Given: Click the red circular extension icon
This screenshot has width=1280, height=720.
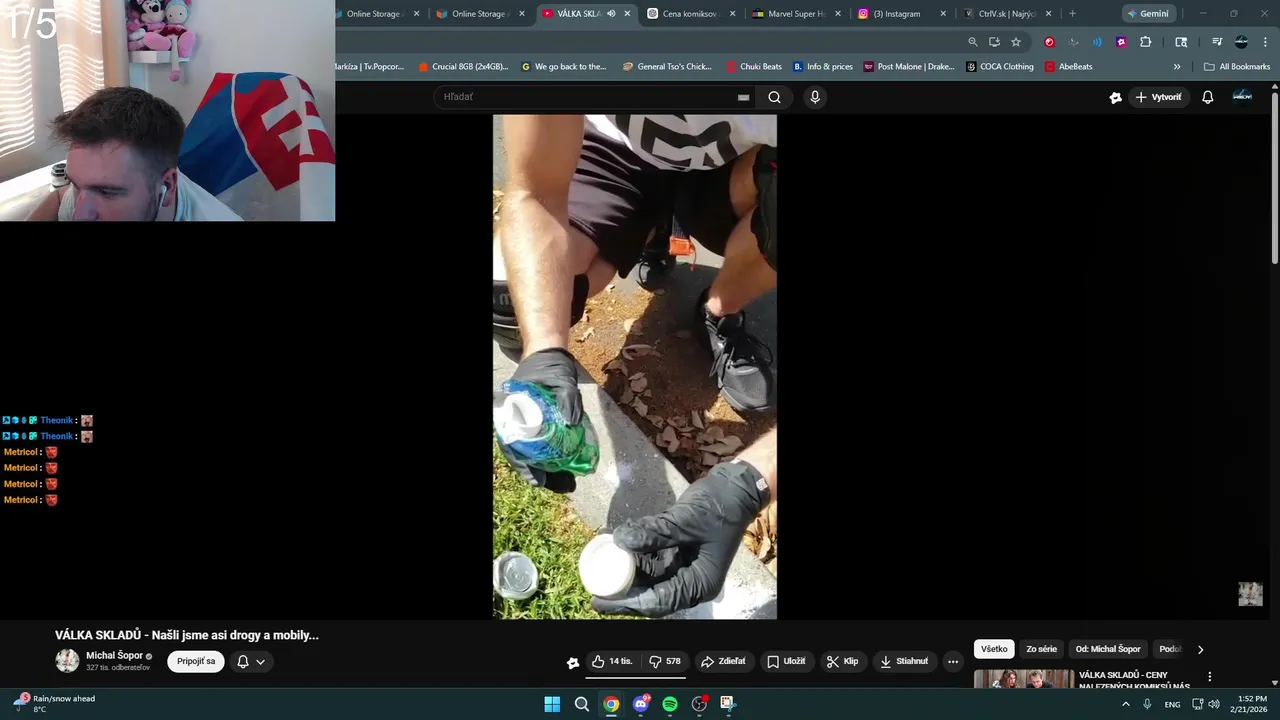Looking at the screenshot, I should click(x=1049, y=42).
